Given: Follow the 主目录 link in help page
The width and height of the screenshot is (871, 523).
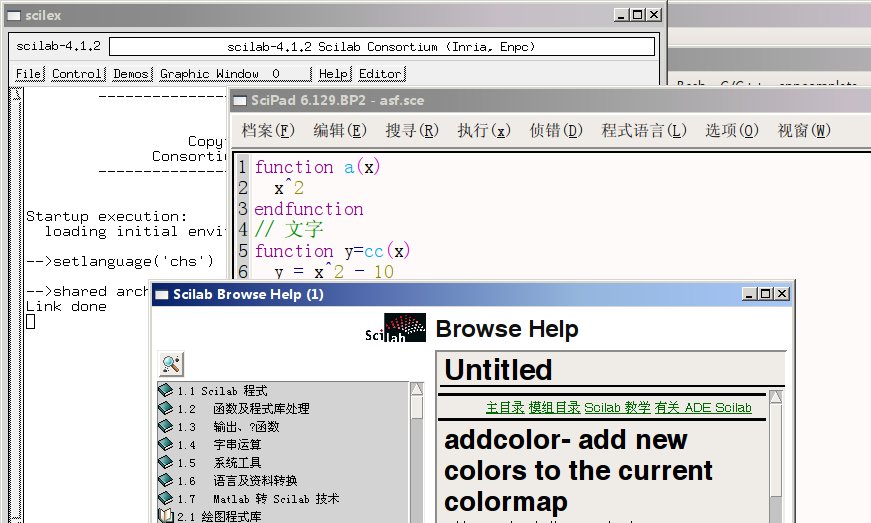Looking at the screenshot, I should pyautogui.click(x=505, y=408).
